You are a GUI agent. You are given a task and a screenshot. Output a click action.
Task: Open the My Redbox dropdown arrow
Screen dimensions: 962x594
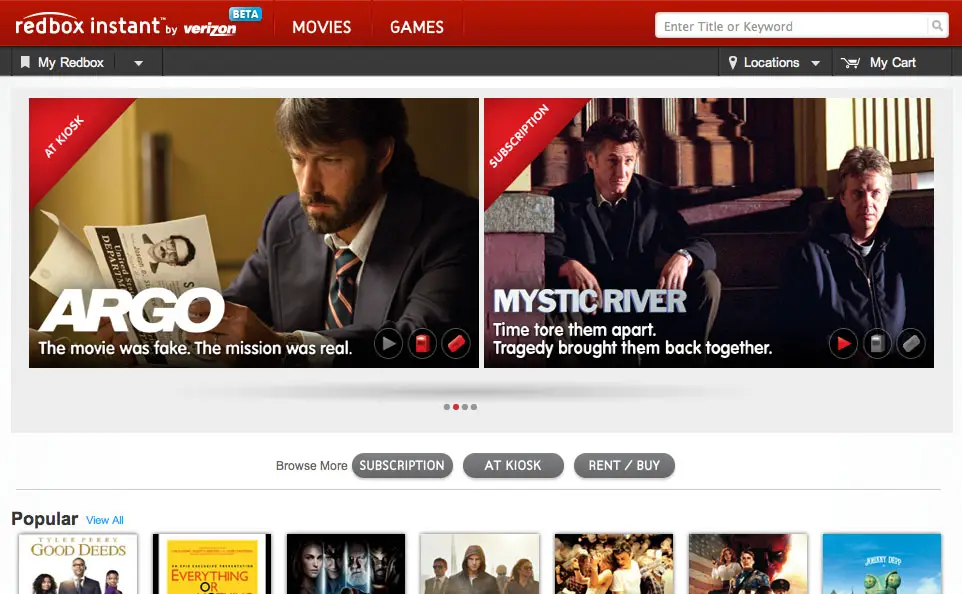(x=139, y=63)
